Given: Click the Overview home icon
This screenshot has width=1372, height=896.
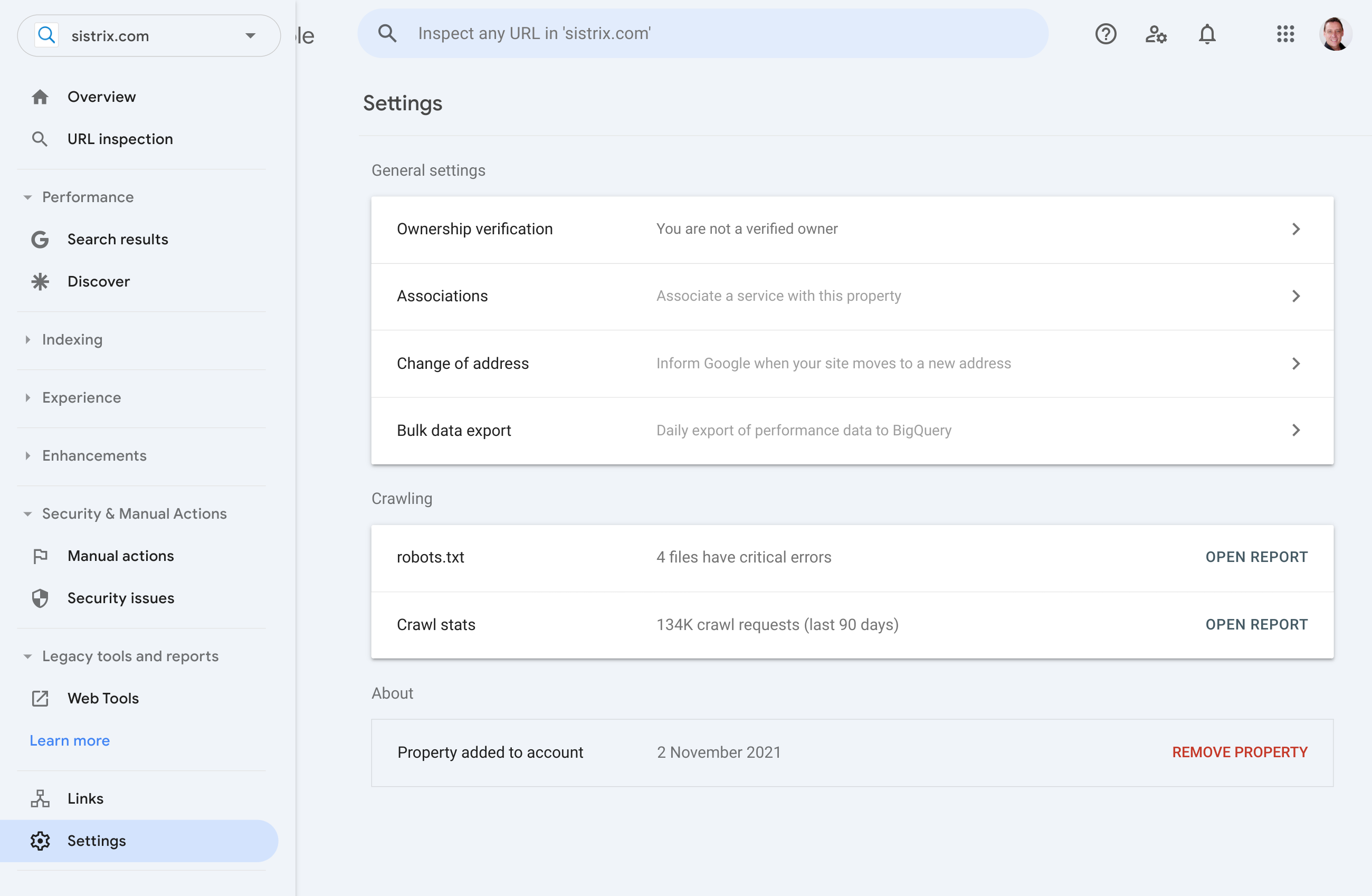Looking at the screenshot, I should coord(40,97).
